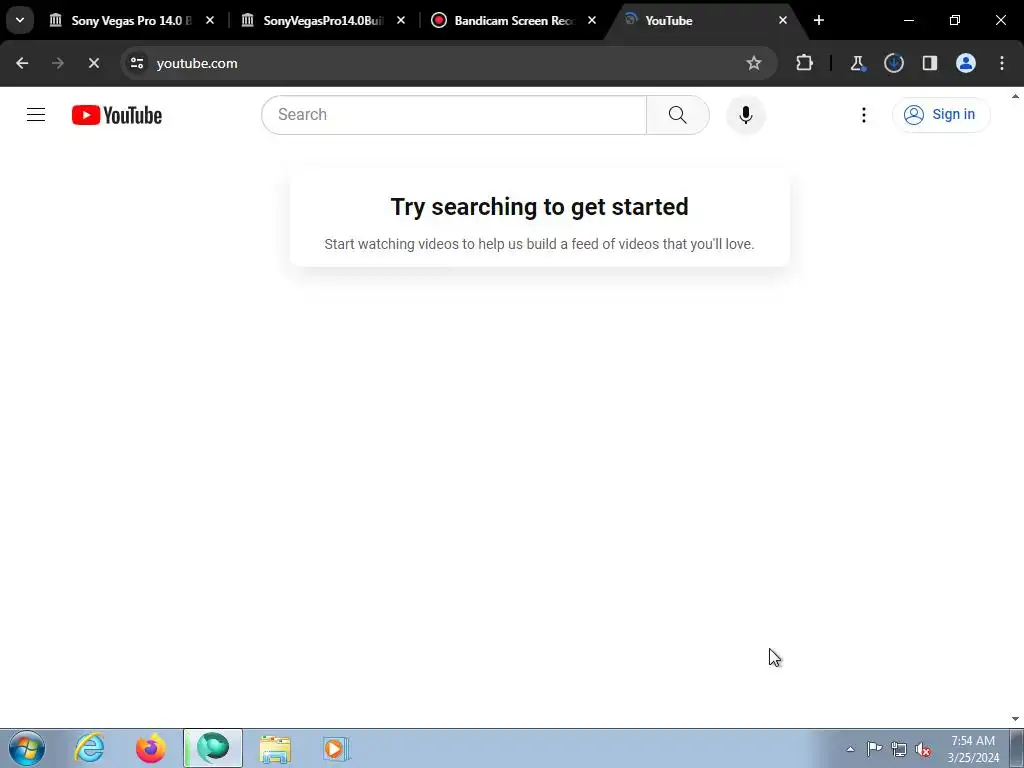This screenshot has width=1024, height=768.
Task: Open YouTube settings three-dot menu
Action: 863,115
